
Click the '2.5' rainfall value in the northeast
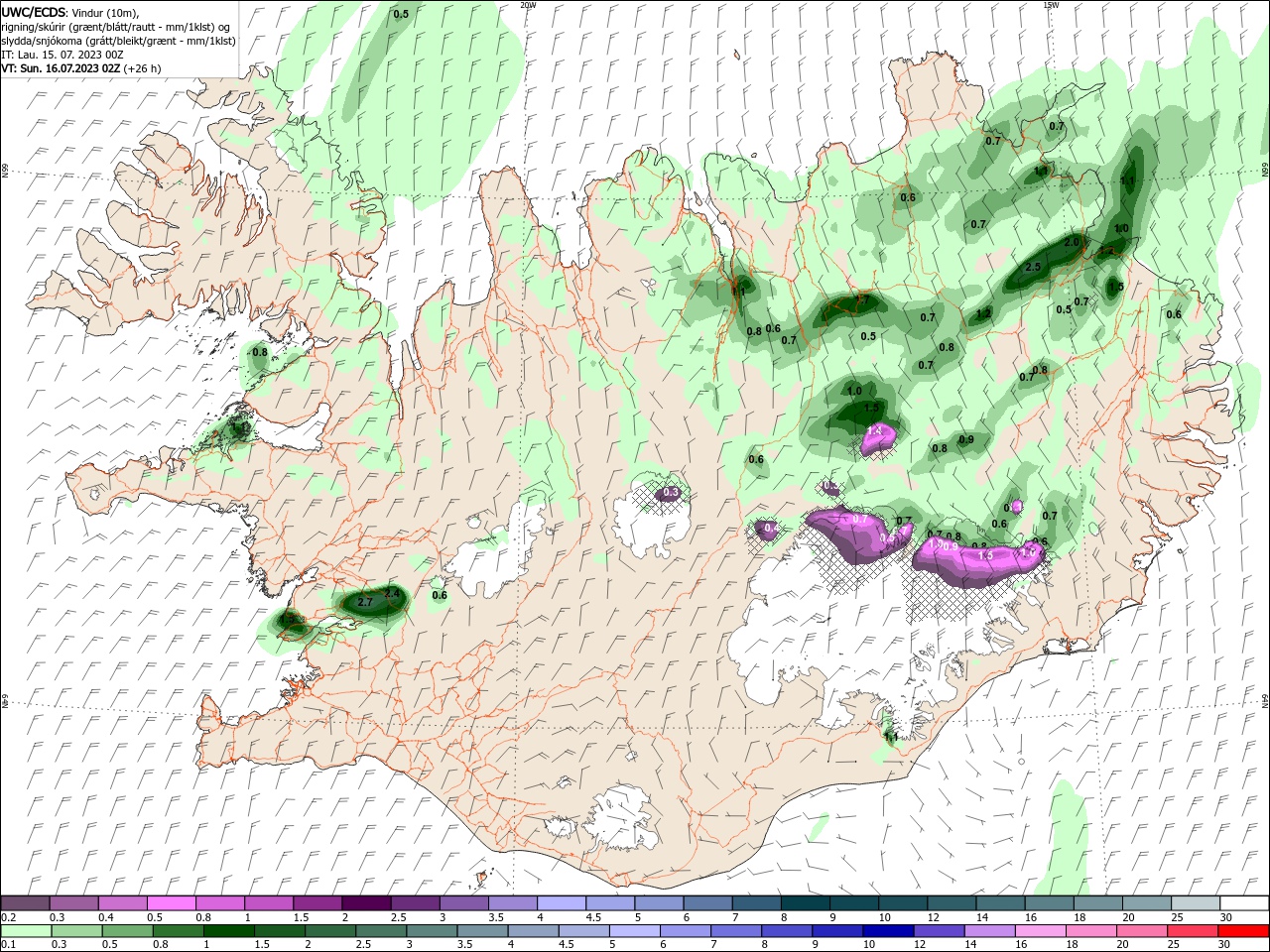point(1033,267)
